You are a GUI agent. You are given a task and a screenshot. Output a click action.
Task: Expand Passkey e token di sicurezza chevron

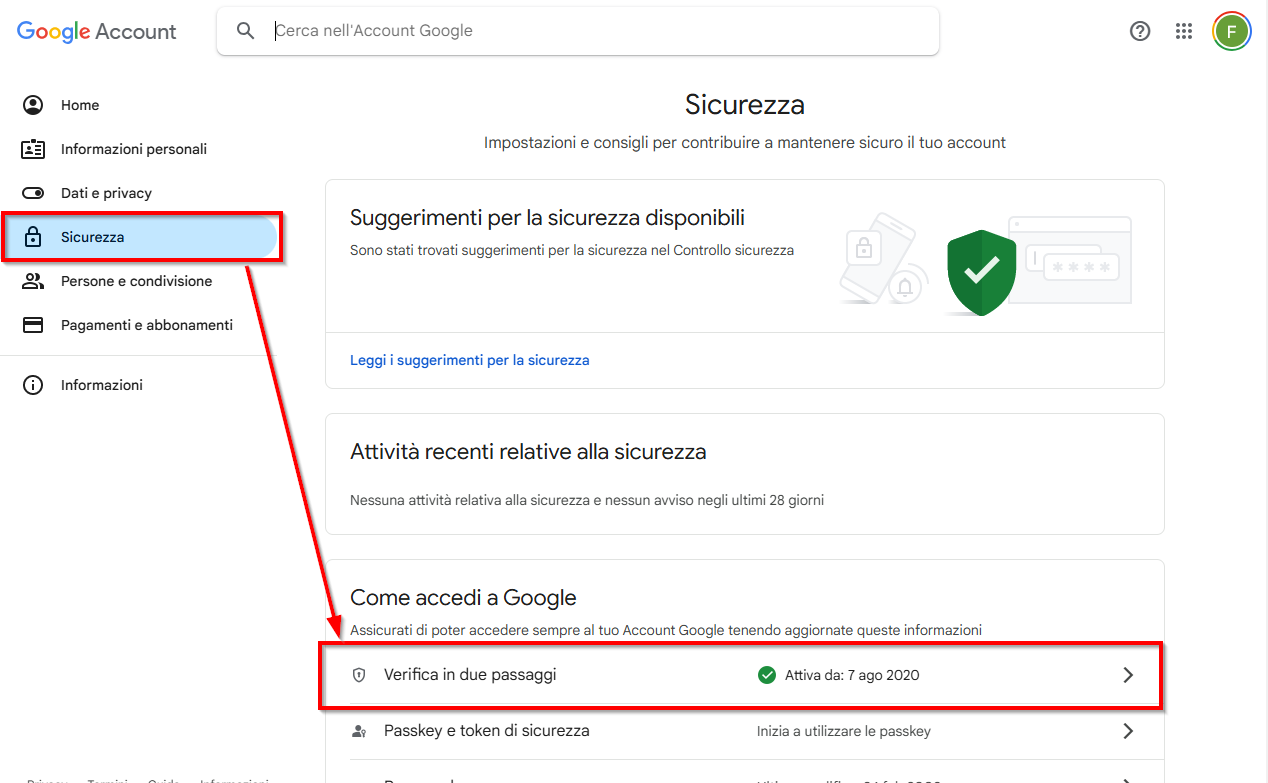click(1128, 731)
